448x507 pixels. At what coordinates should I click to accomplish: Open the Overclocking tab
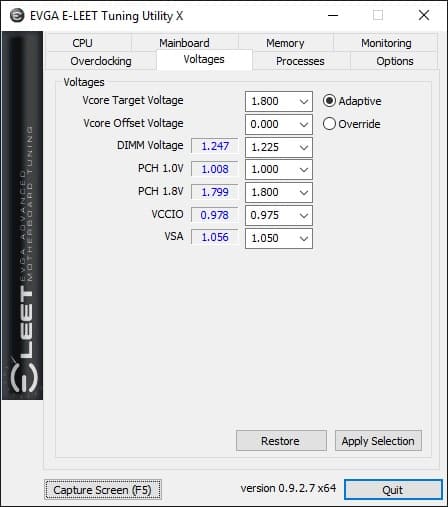101,61
